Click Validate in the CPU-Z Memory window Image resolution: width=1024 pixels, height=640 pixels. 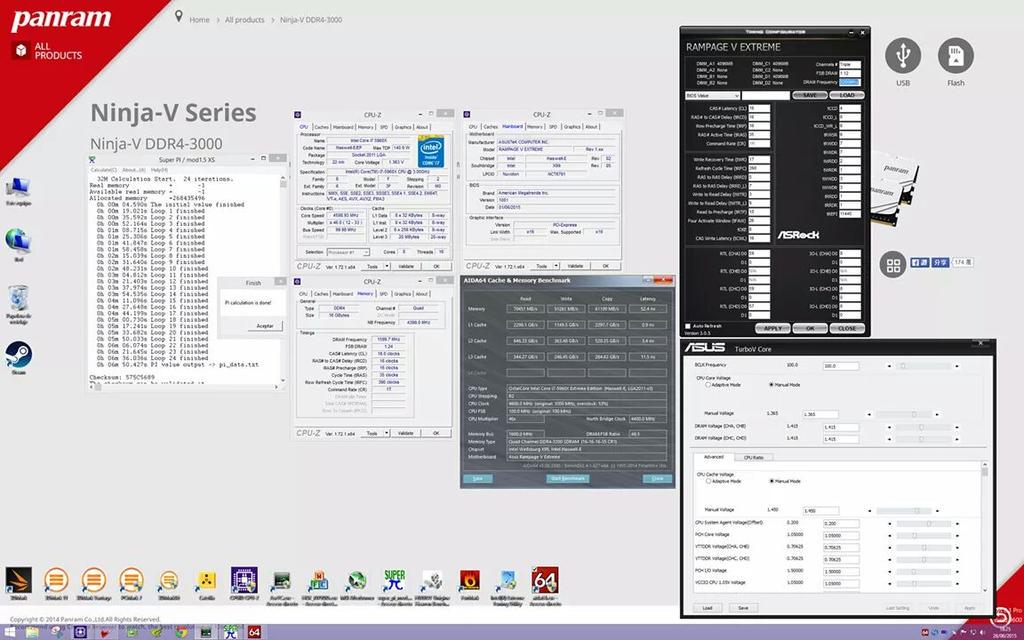(x=406, y=433)
